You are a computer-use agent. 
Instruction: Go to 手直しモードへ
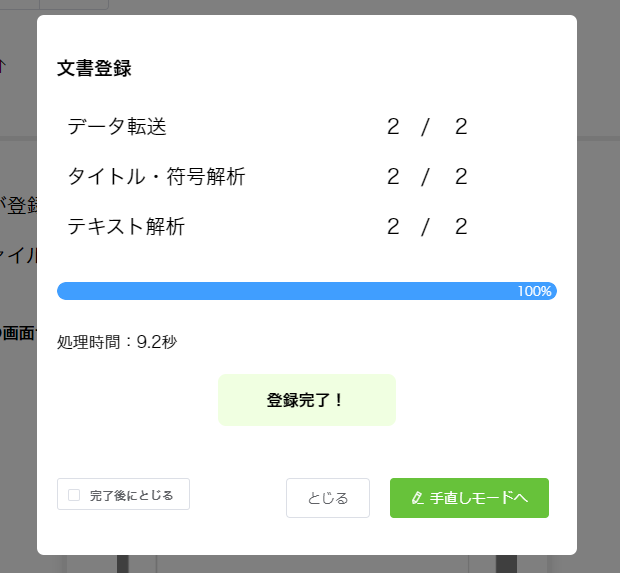[x=469, y=498]
